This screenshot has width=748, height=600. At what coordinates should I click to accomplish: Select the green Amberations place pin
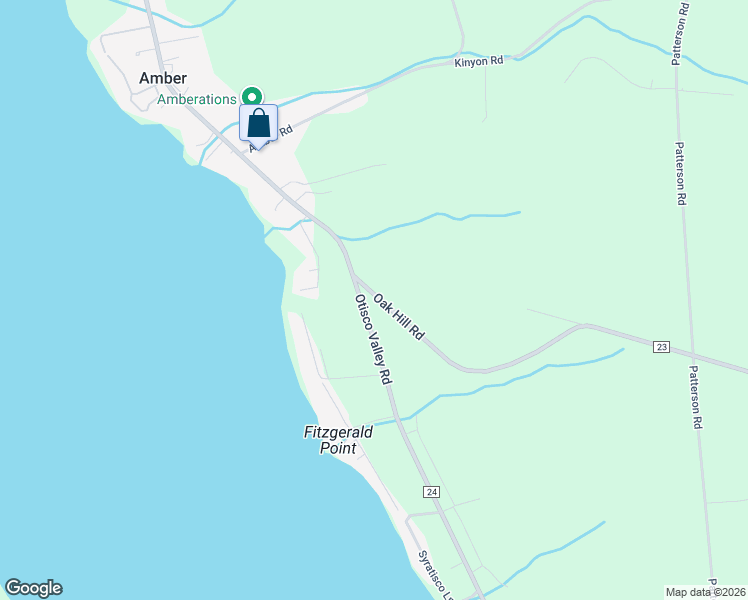[x=252, y=97]
